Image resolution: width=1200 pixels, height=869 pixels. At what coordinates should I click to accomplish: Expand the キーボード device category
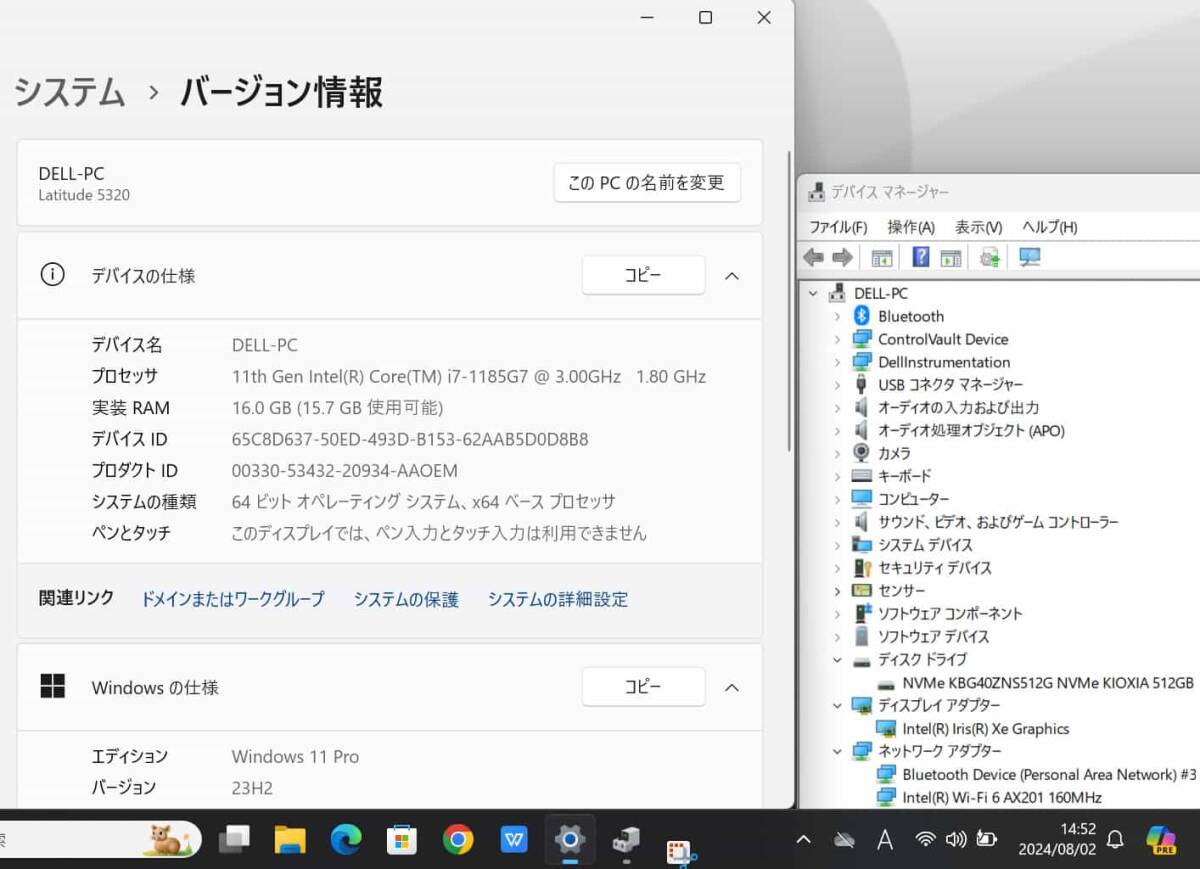pyautogui.click(x=838, y=476)
